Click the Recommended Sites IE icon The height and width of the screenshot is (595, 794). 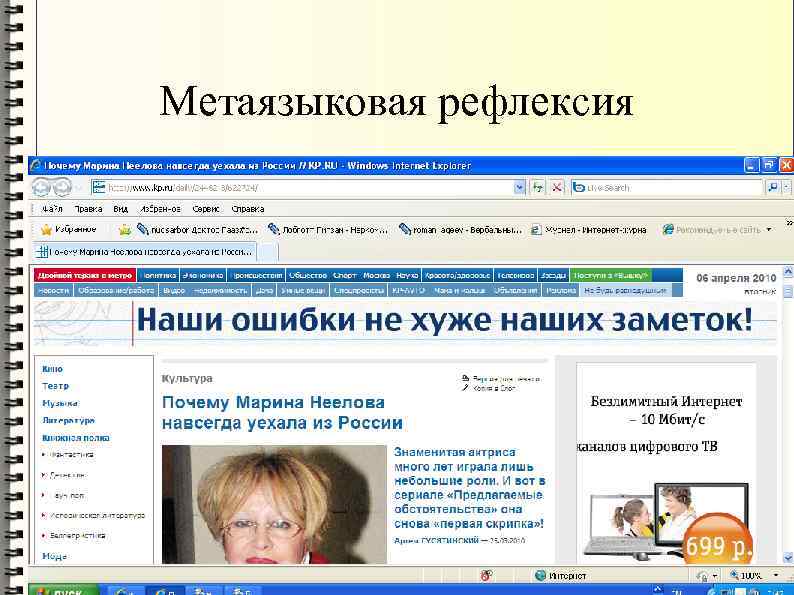[668, 230]
